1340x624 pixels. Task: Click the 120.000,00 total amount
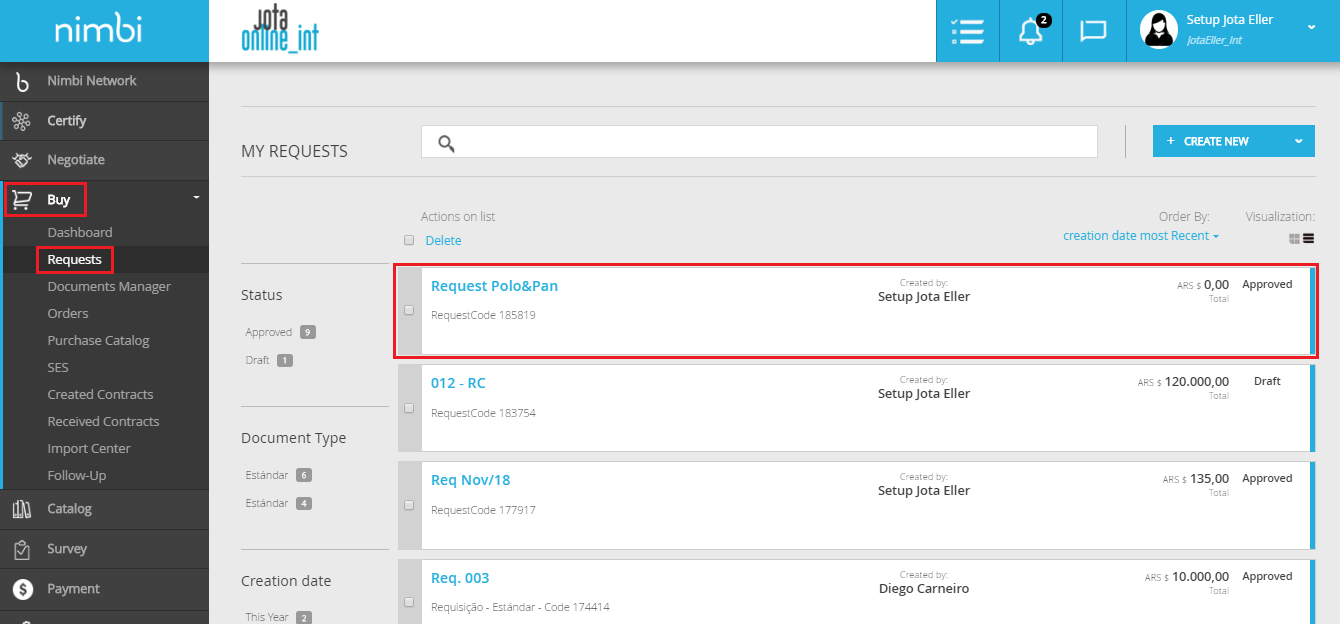pyautogui.click(x=1196, y=382)
